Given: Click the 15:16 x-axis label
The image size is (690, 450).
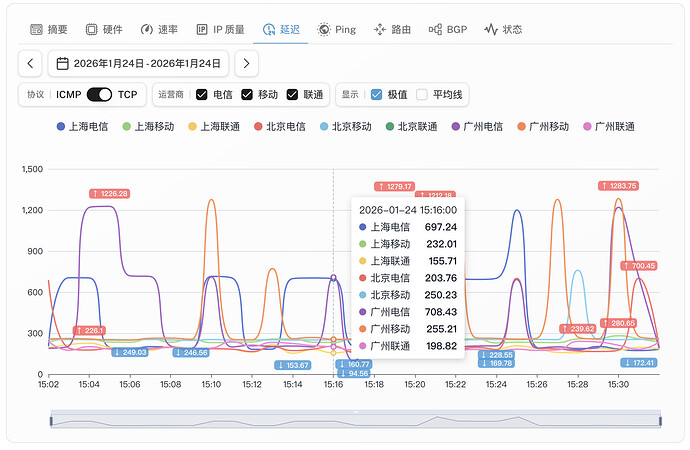Looking at the screenshot, I should point(333,384).
